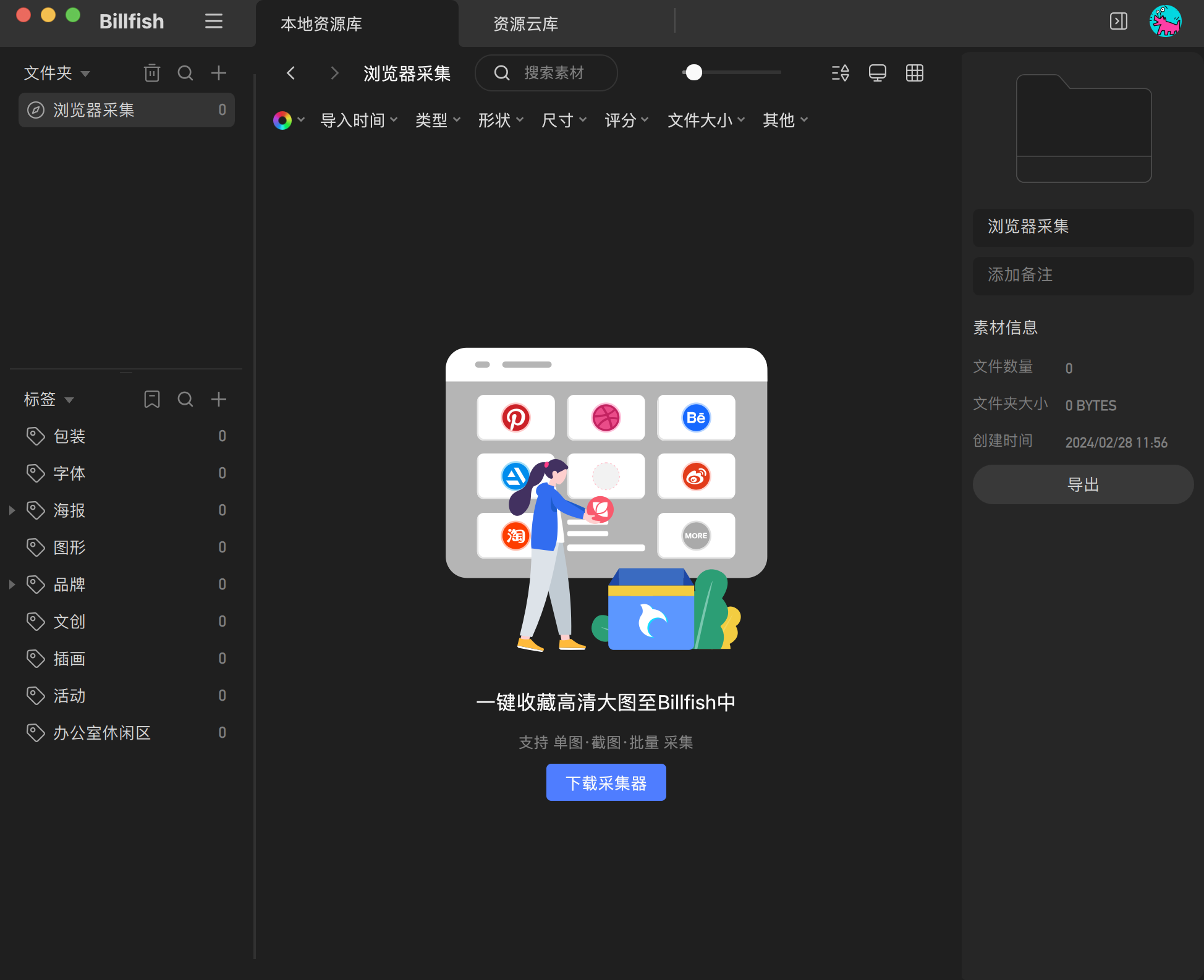Switch layout with the grid view icon
The image size is (1204, 980).
(x=915, y=73)
